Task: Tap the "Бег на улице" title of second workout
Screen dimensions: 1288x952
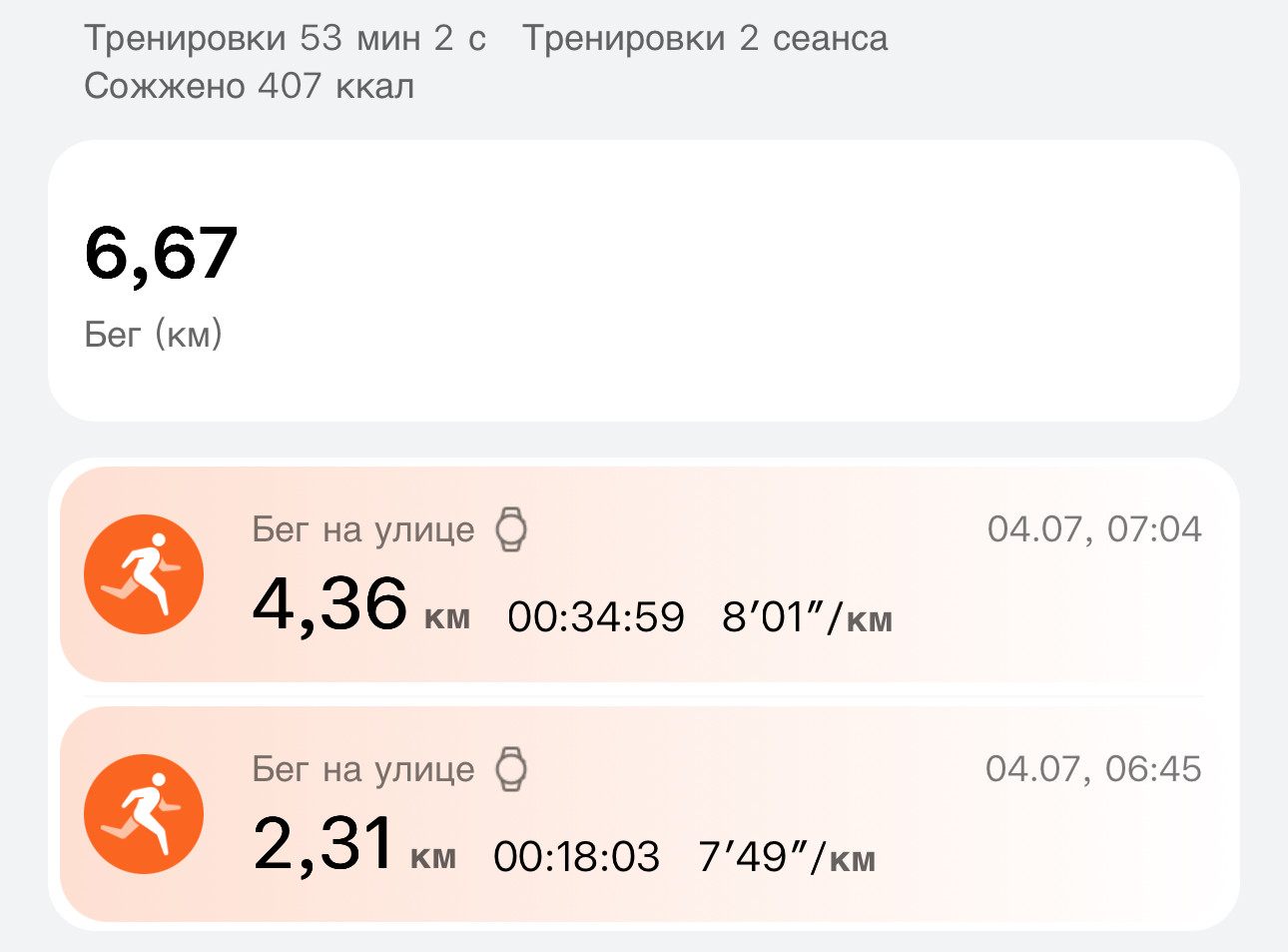Action: pos(363,769)
